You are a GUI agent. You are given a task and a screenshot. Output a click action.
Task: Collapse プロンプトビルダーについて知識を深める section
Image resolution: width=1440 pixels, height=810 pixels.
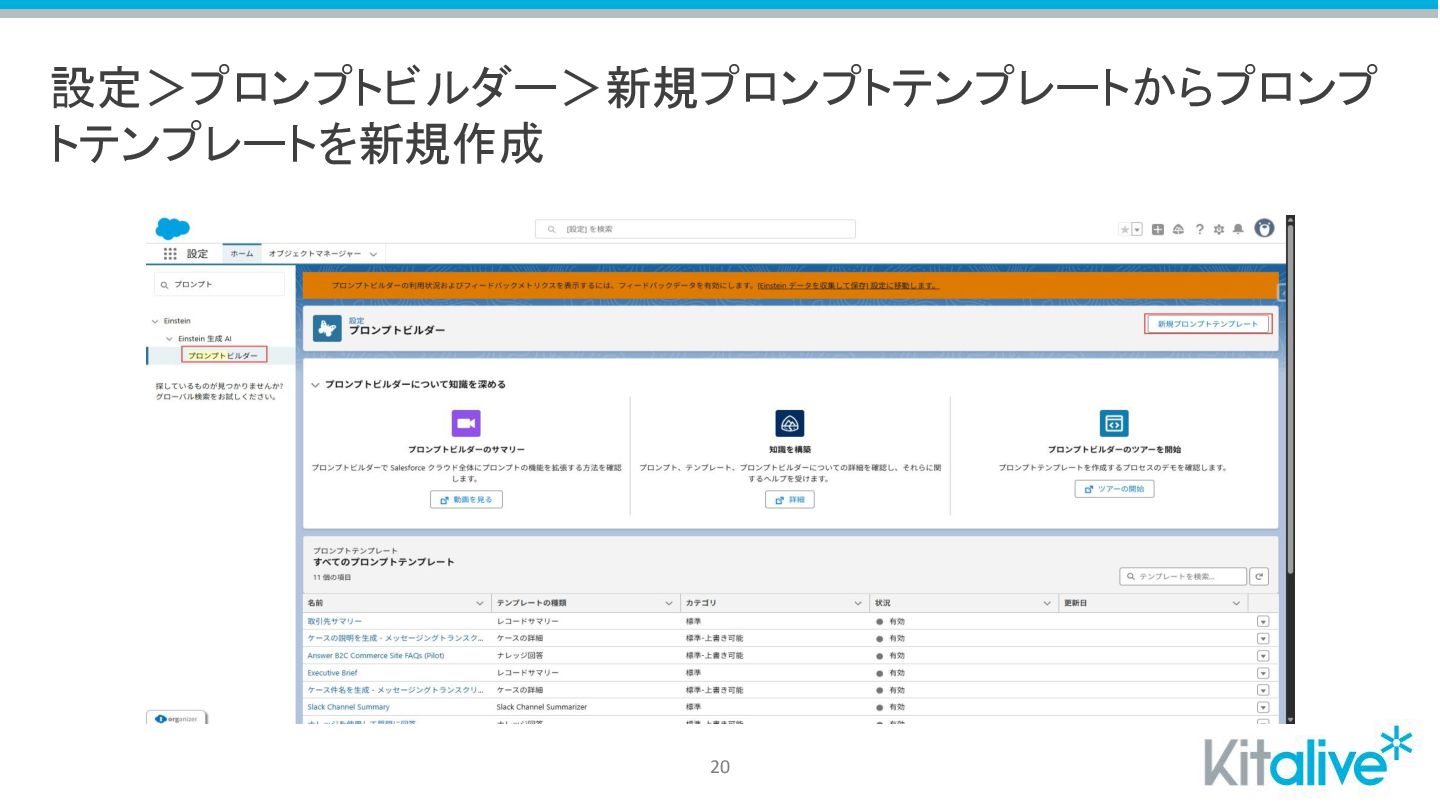click(x=316, y=384)
